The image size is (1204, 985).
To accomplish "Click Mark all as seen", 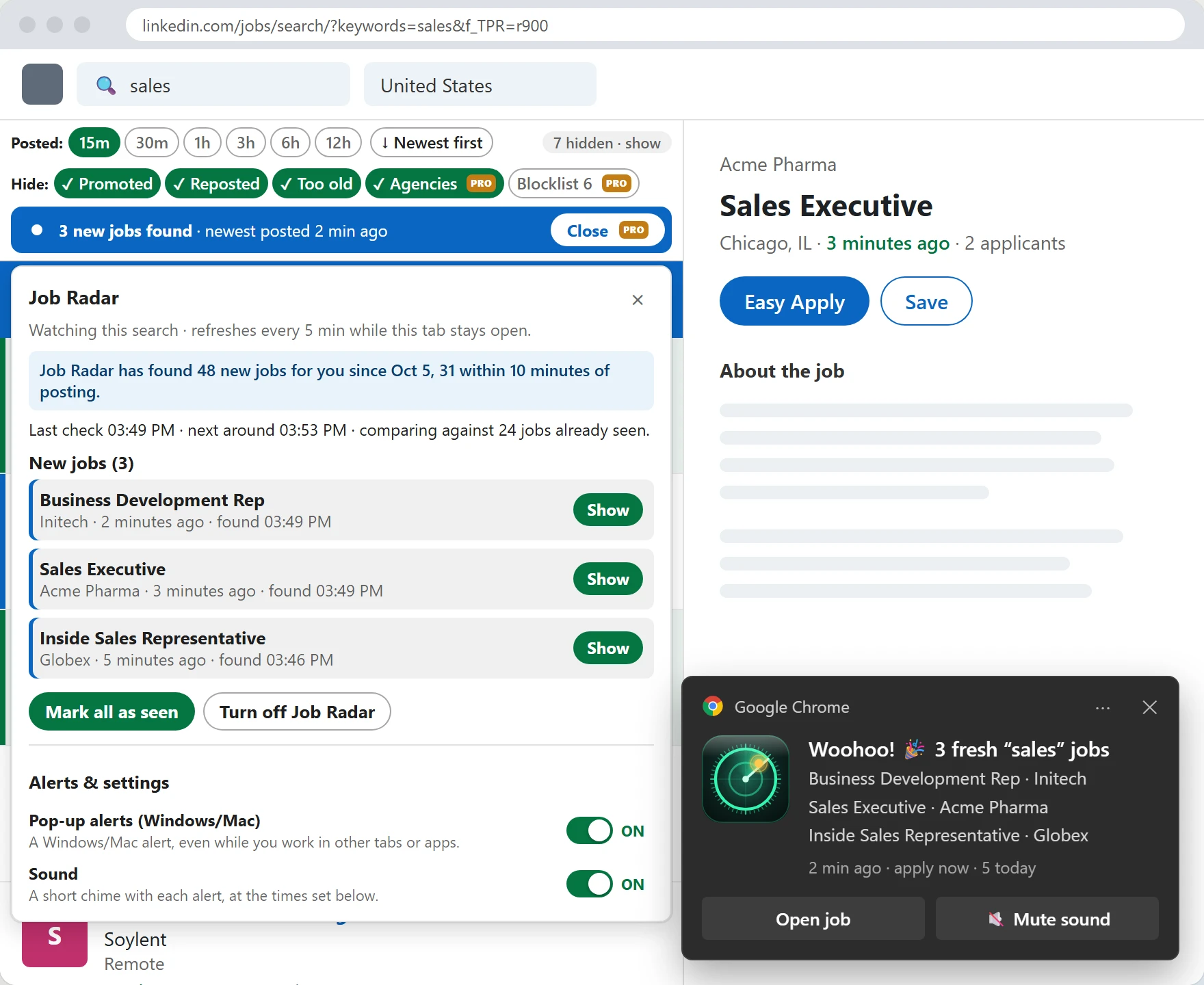I will [x=112, y=711].
